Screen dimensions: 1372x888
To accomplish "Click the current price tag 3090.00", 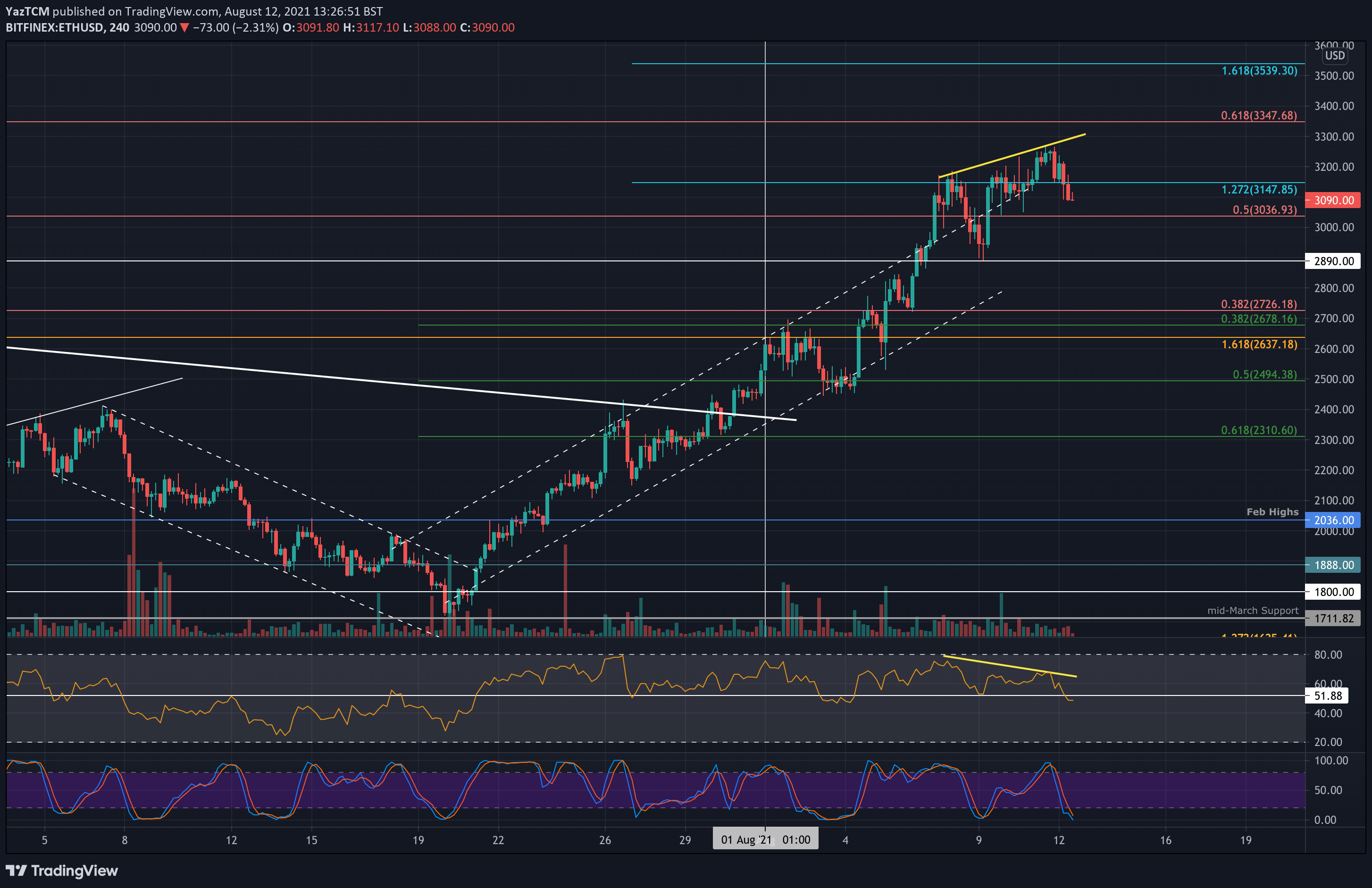I will (x=1333, y=200).
